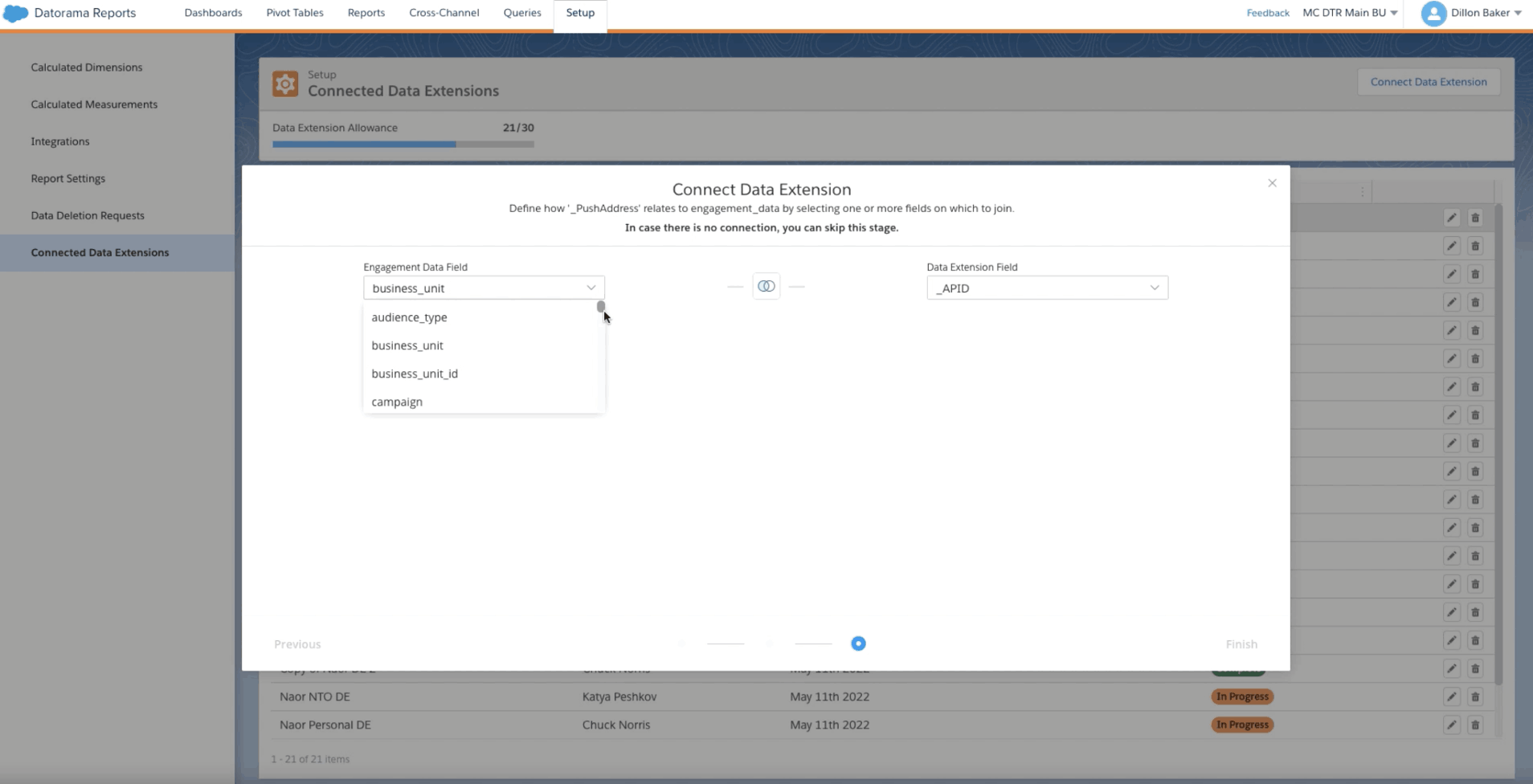Click the Connect Data Extension button

point(1429,82)
